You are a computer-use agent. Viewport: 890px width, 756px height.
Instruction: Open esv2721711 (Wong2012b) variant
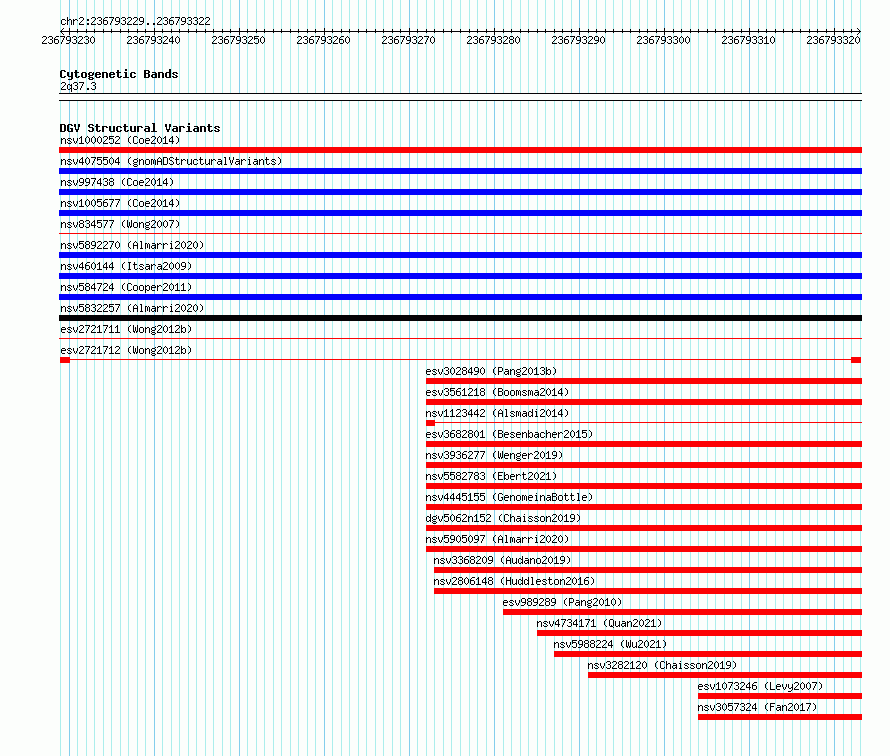pyautogui.click(x=126, y=329)
